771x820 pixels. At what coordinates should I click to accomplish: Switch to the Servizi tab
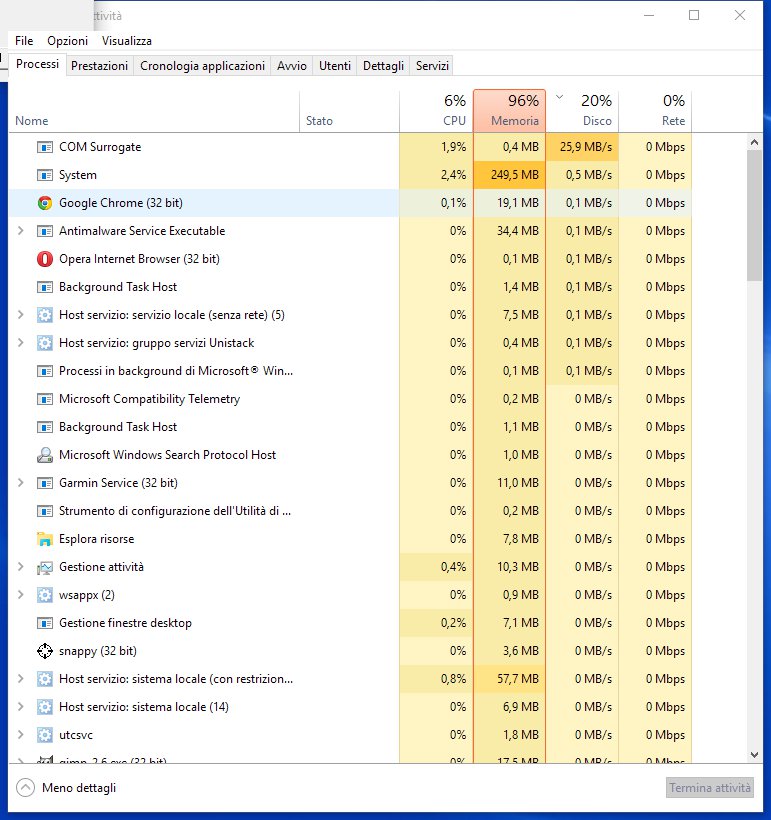[432, 66]
